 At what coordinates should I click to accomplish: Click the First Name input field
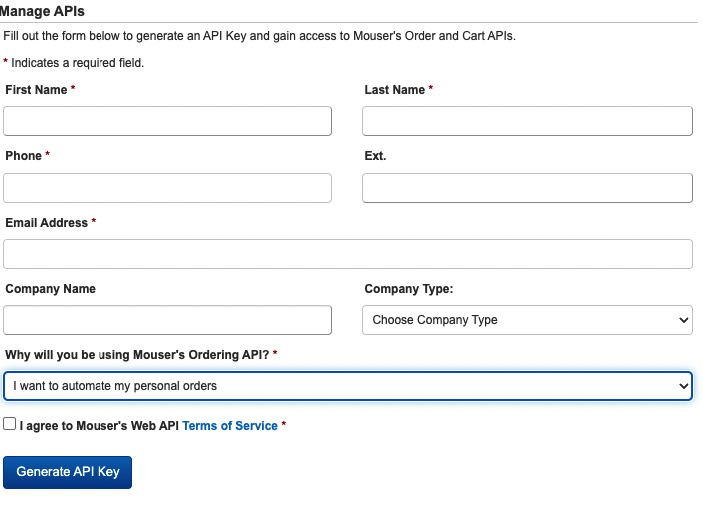tap(167, 121)
